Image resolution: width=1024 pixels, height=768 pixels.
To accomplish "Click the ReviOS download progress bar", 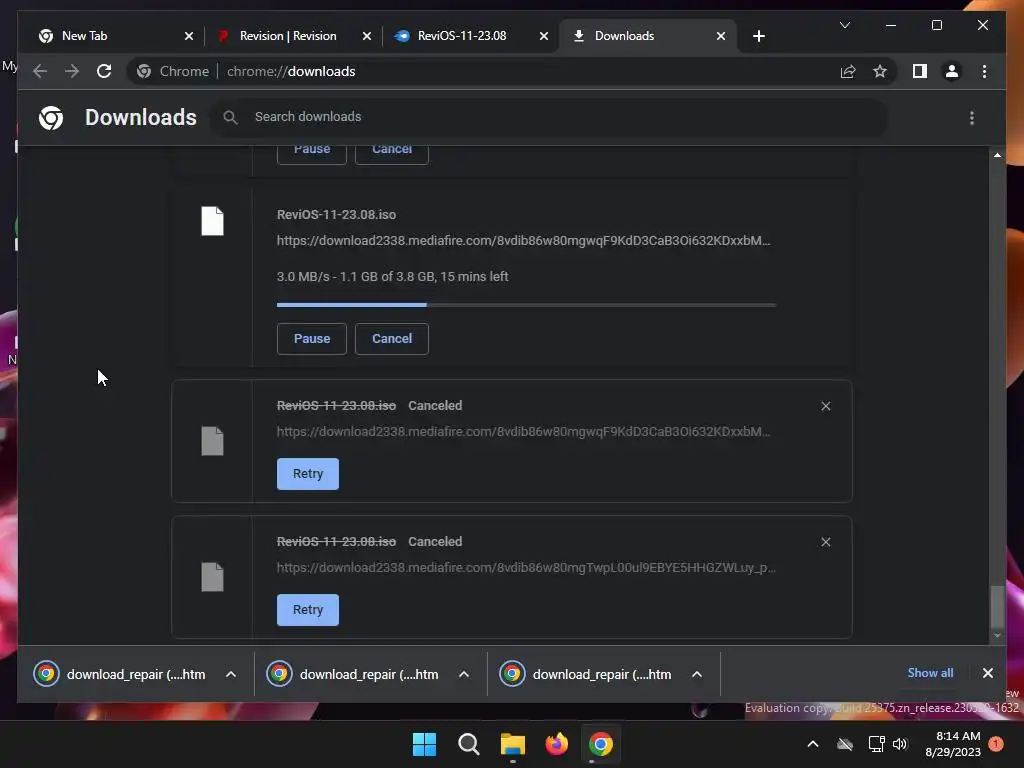I will pyautogui.click(x=526, y=305).
